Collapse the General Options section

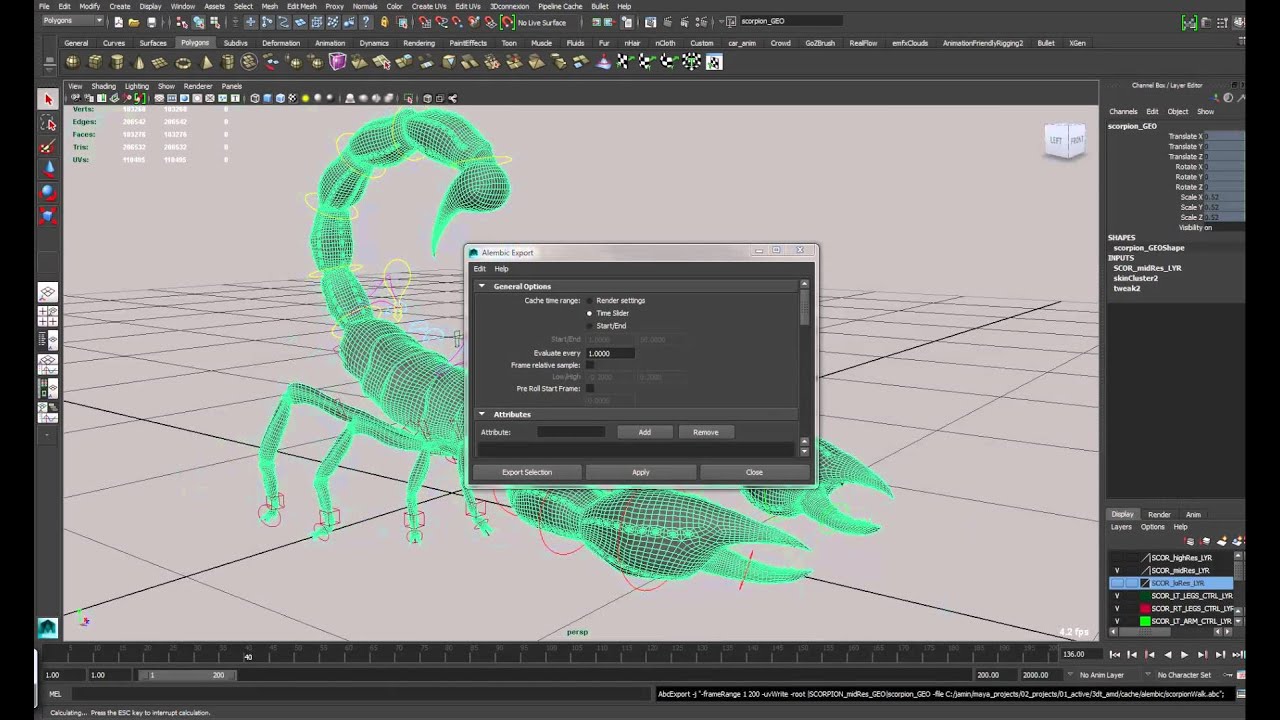[482, 286]
